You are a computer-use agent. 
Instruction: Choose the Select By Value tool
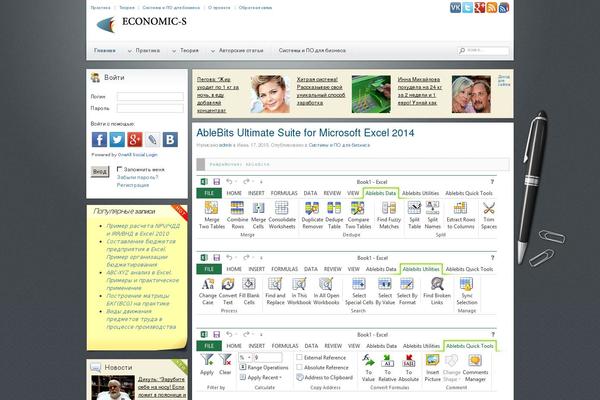point(385,292)
